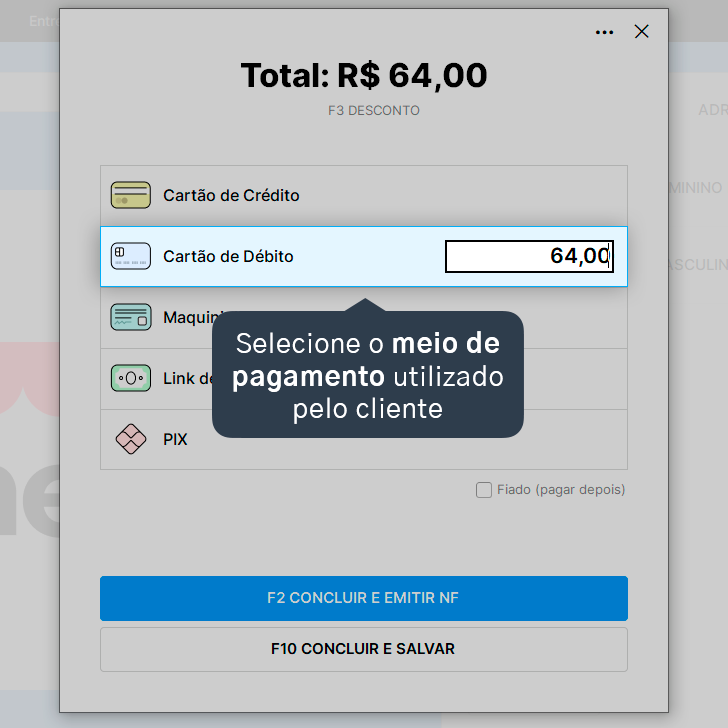Click the Link de pagamento money icon

pos(130,378)
